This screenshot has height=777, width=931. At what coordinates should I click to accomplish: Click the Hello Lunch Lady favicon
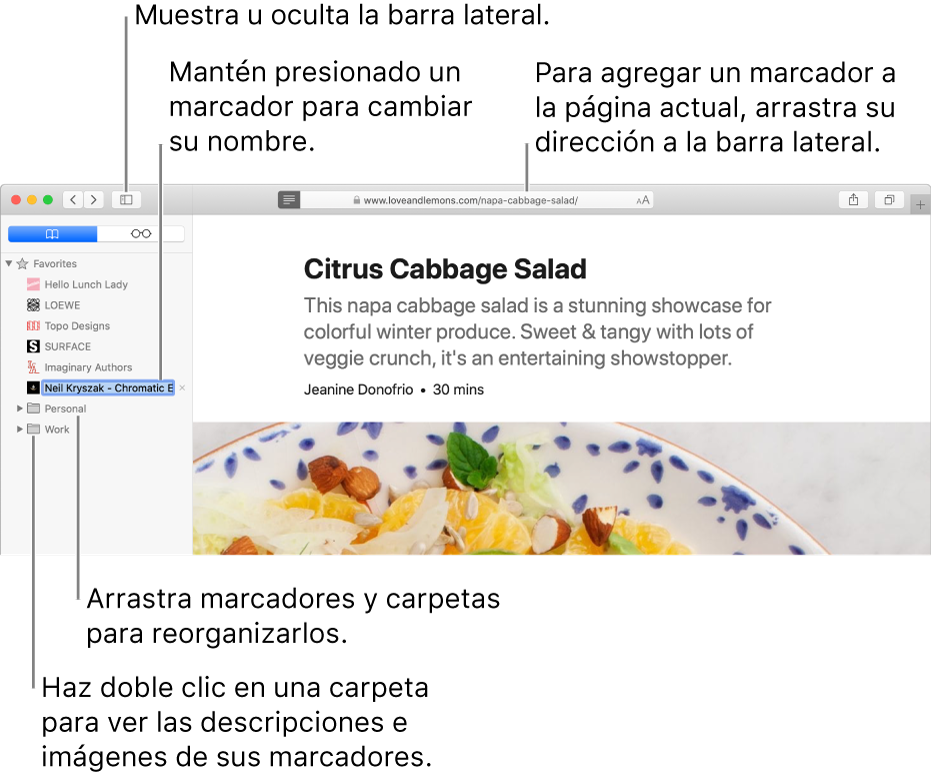click(33, 284)
